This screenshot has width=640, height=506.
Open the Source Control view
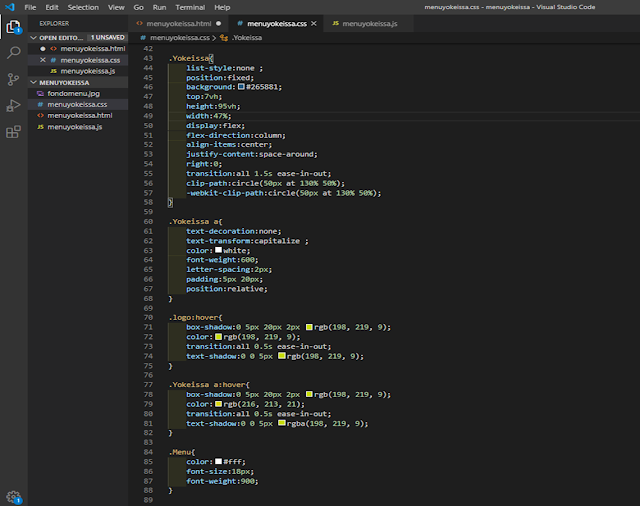(x=13, y=79)
